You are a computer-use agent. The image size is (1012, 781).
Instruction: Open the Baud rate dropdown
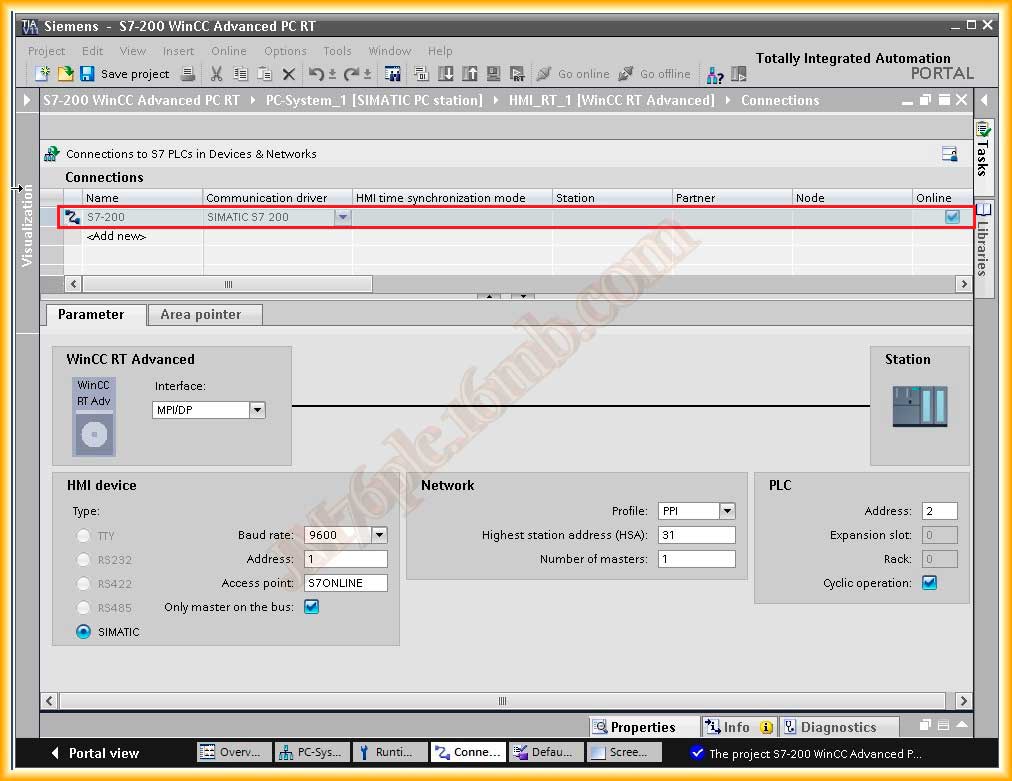[x=378, y=535]
